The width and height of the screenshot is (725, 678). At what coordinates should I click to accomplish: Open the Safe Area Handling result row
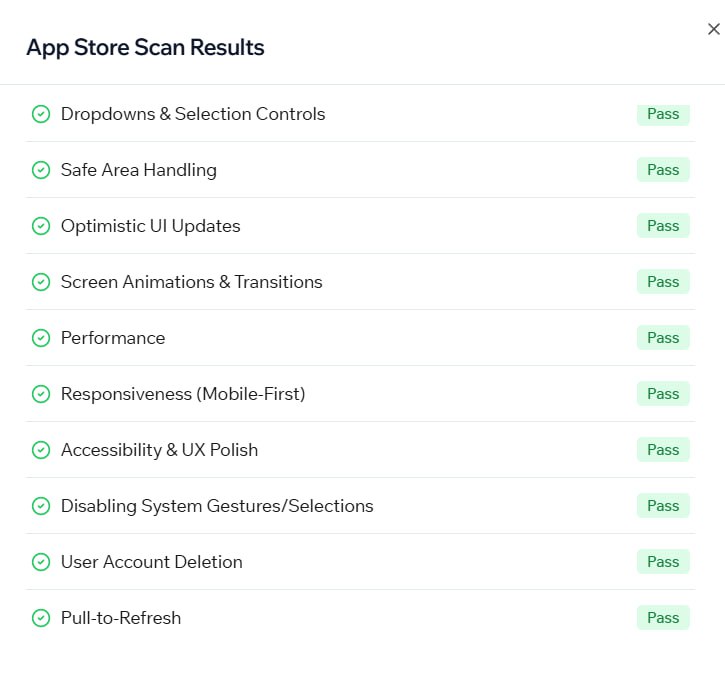(138, 170)
